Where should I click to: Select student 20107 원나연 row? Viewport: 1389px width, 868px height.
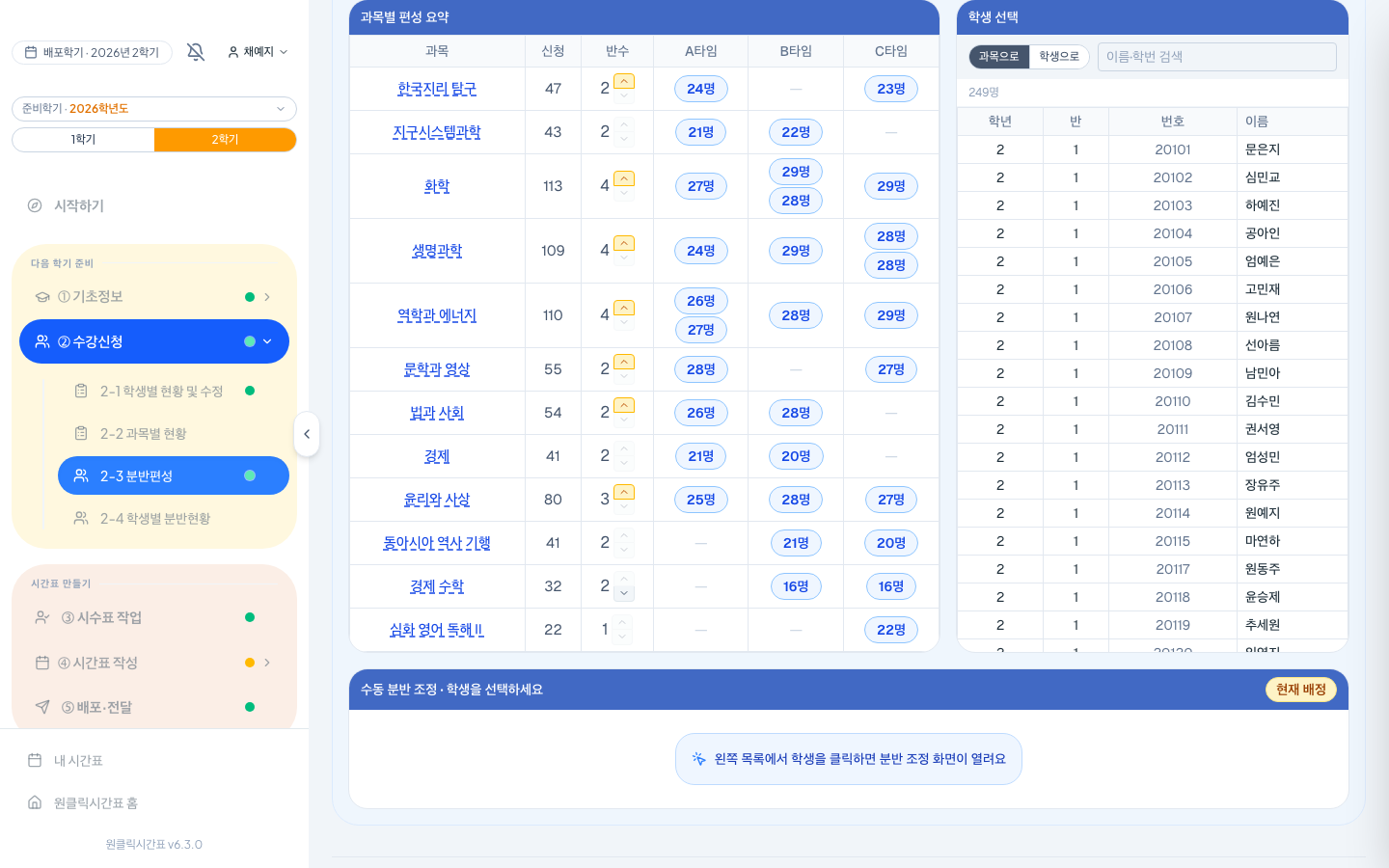[1153, 317]
